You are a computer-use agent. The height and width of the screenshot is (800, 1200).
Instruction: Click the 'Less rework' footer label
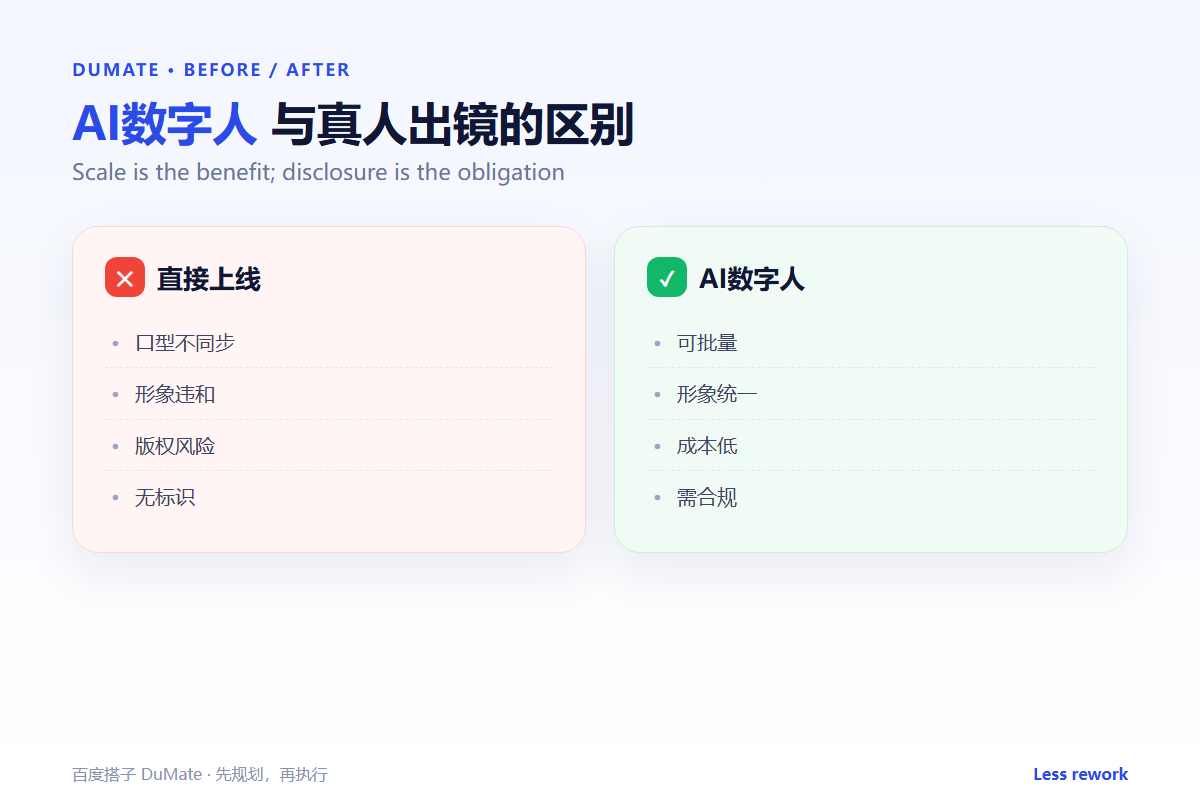click(x=1080, y=774)
